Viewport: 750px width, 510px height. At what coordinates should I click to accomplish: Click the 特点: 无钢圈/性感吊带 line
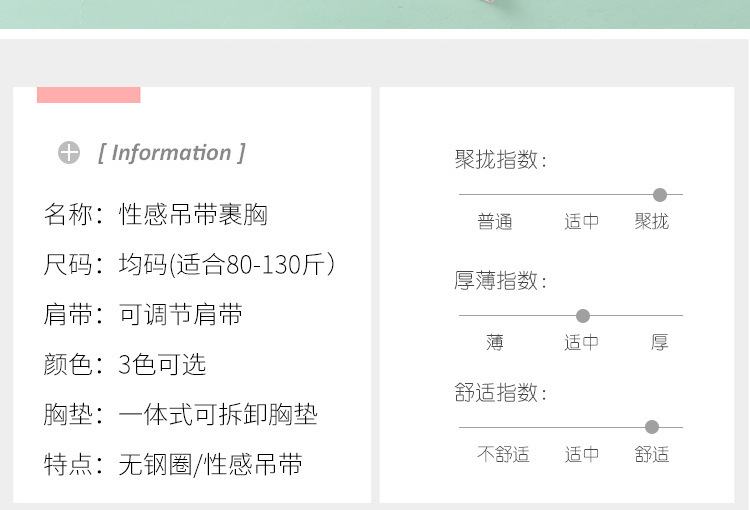pyautogui.click(x=173, y=464)
